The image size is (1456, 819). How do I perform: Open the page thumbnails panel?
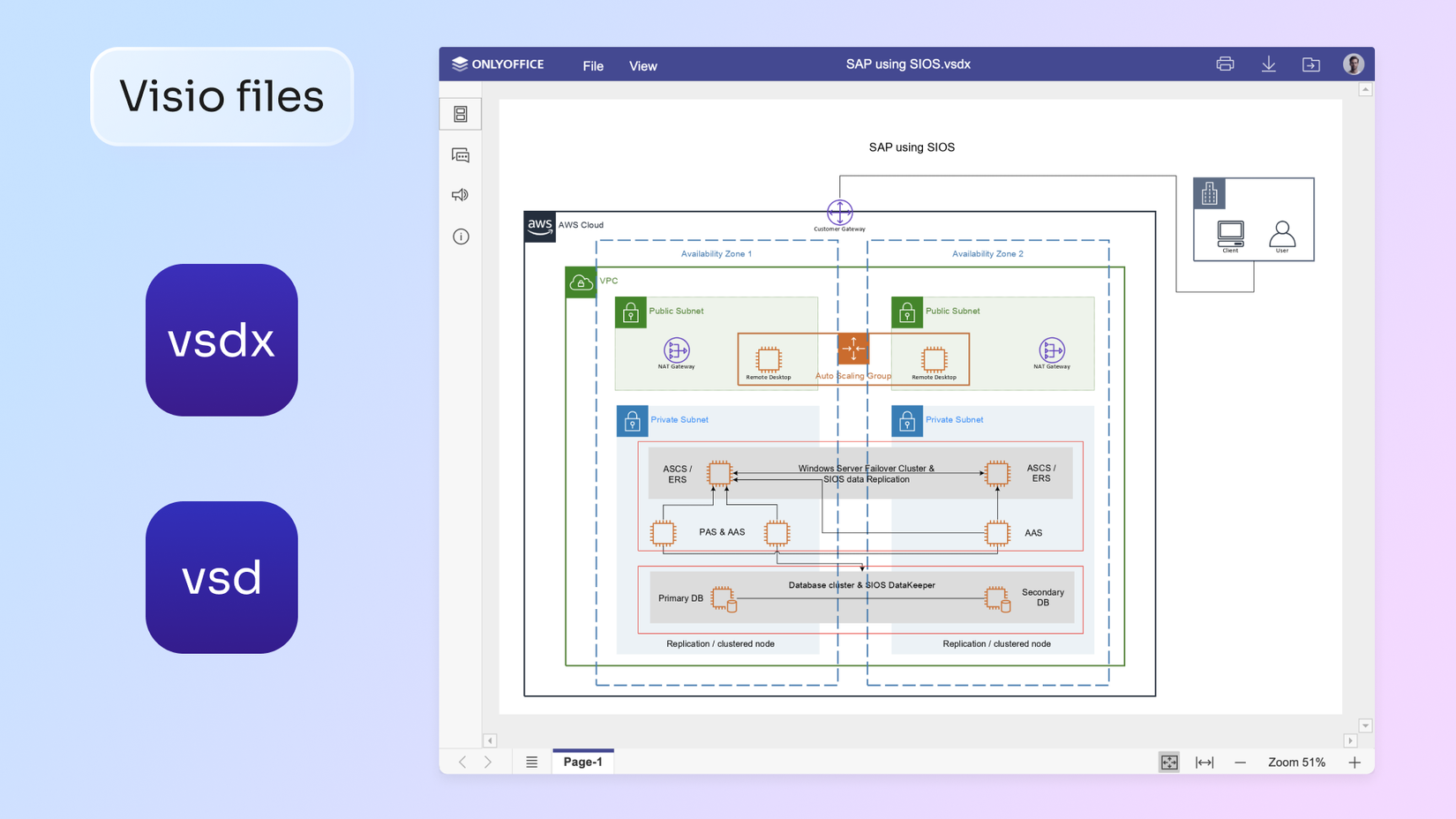pos(461,113)
